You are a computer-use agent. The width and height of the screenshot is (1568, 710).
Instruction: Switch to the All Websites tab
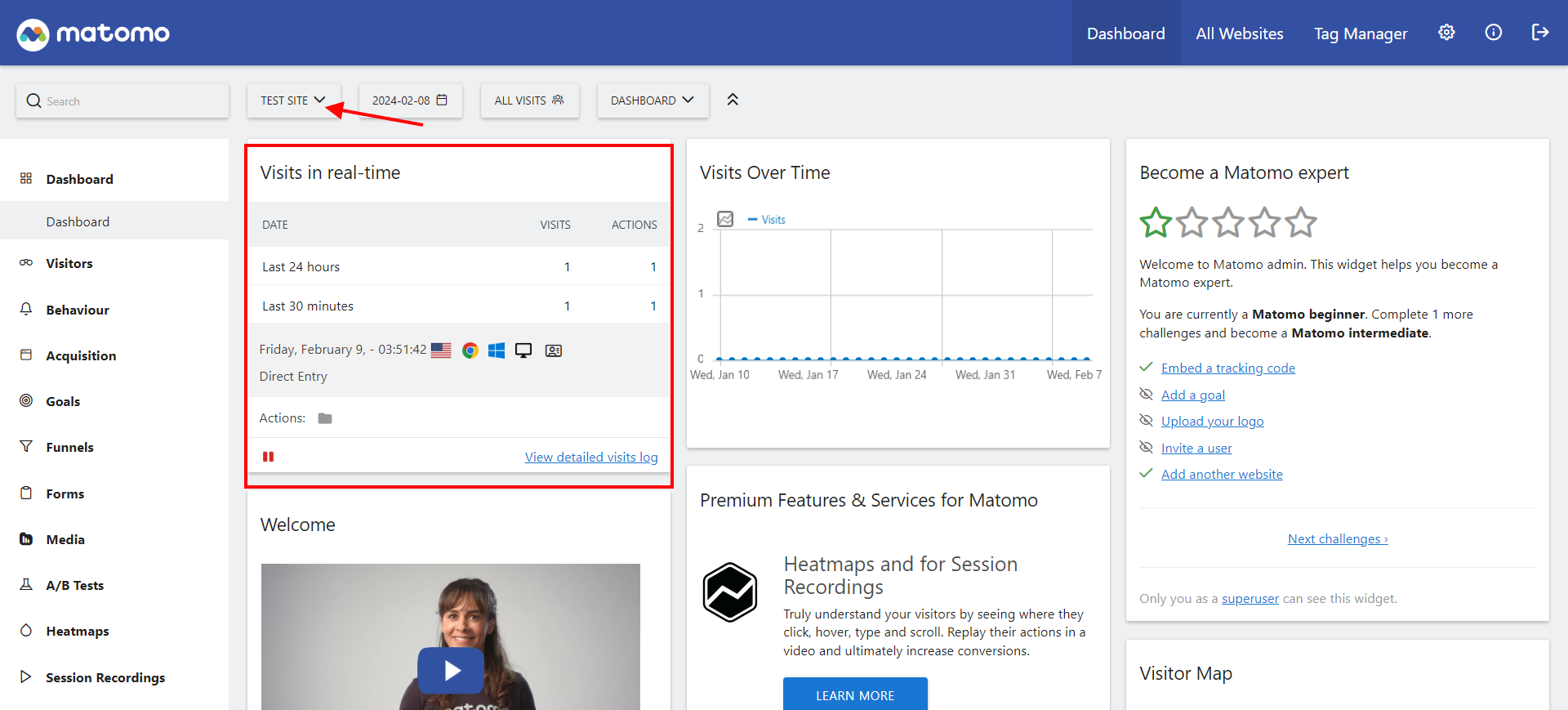click(1239, 33)
